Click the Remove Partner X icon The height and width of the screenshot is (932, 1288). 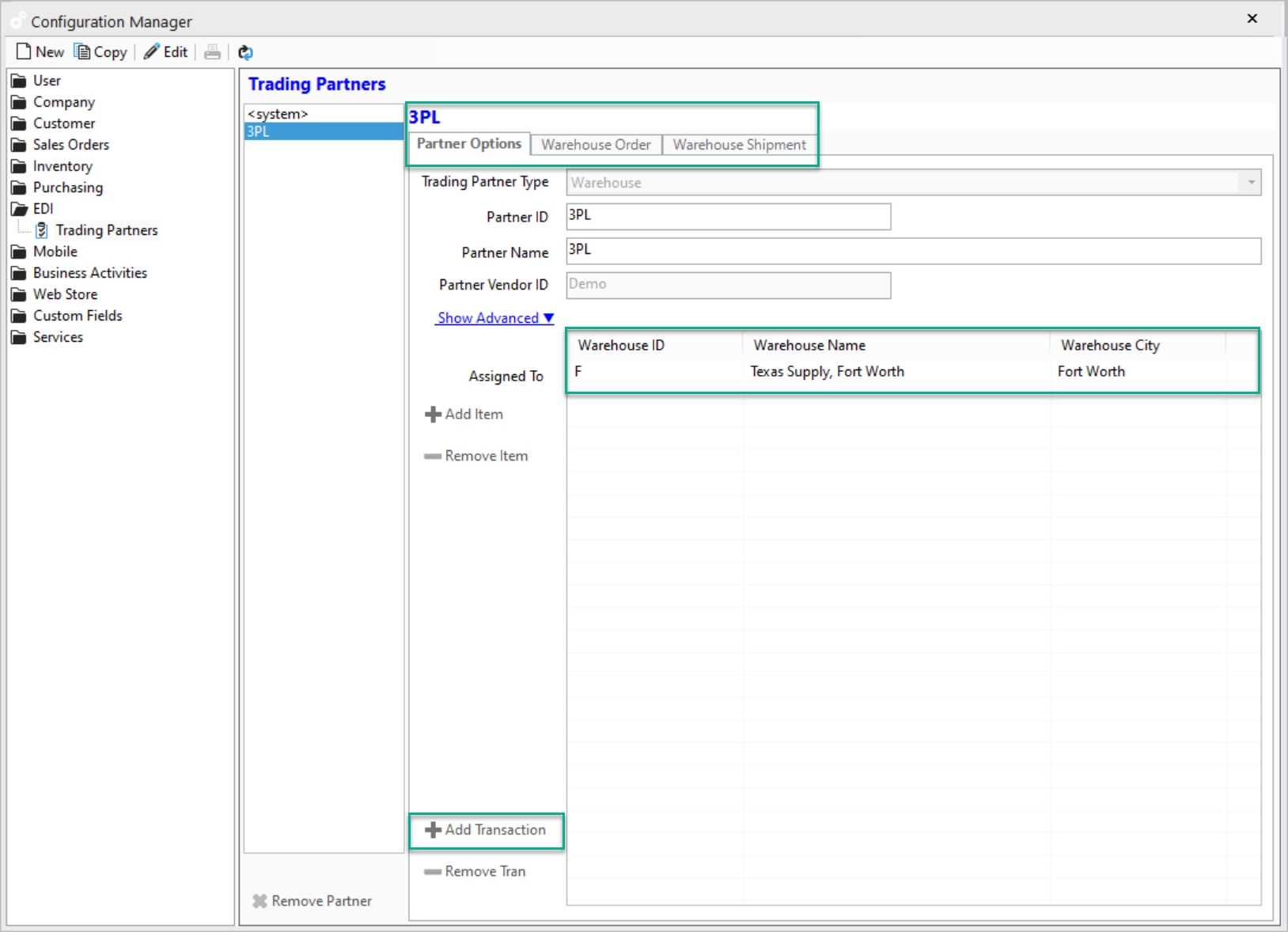(x=259, y=900)
